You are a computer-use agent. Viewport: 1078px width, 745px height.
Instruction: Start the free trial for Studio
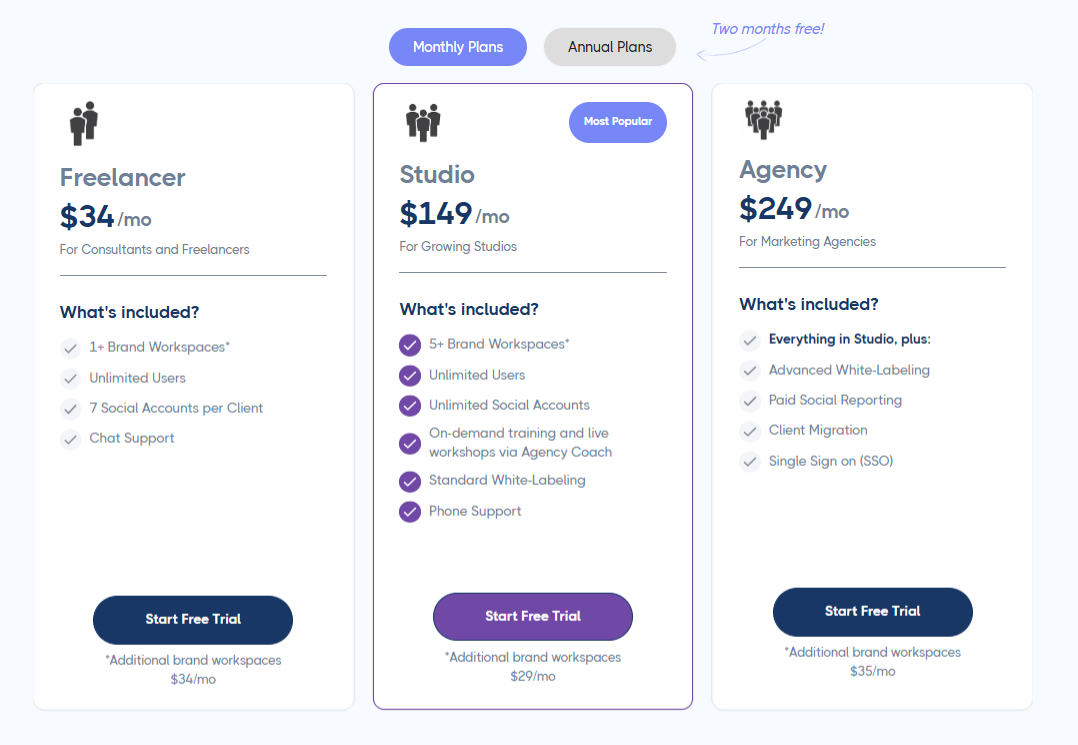pyautogui.click(x=532, y=616)
